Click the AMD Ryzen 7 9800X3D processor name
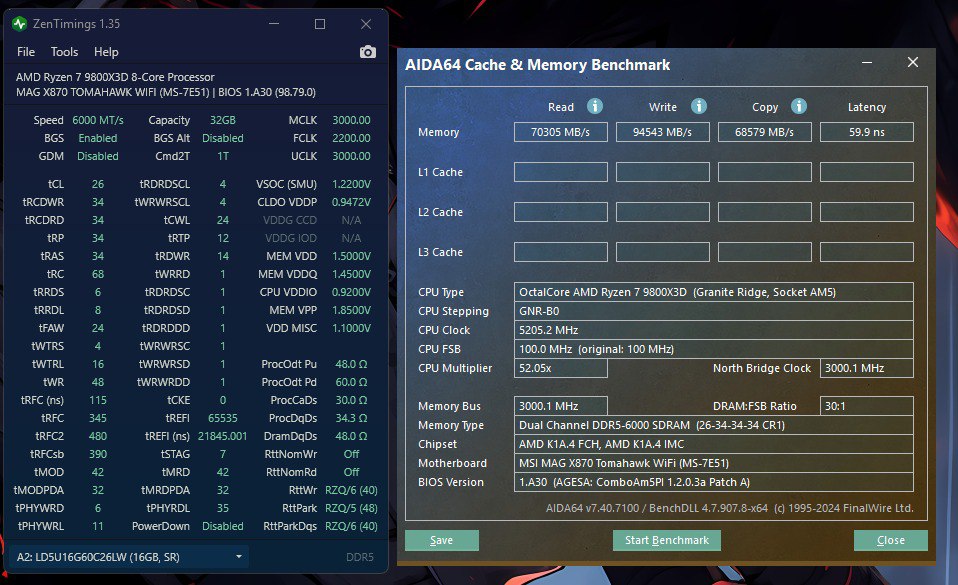This screenshot has width=958, height=585. pos(115,77)
